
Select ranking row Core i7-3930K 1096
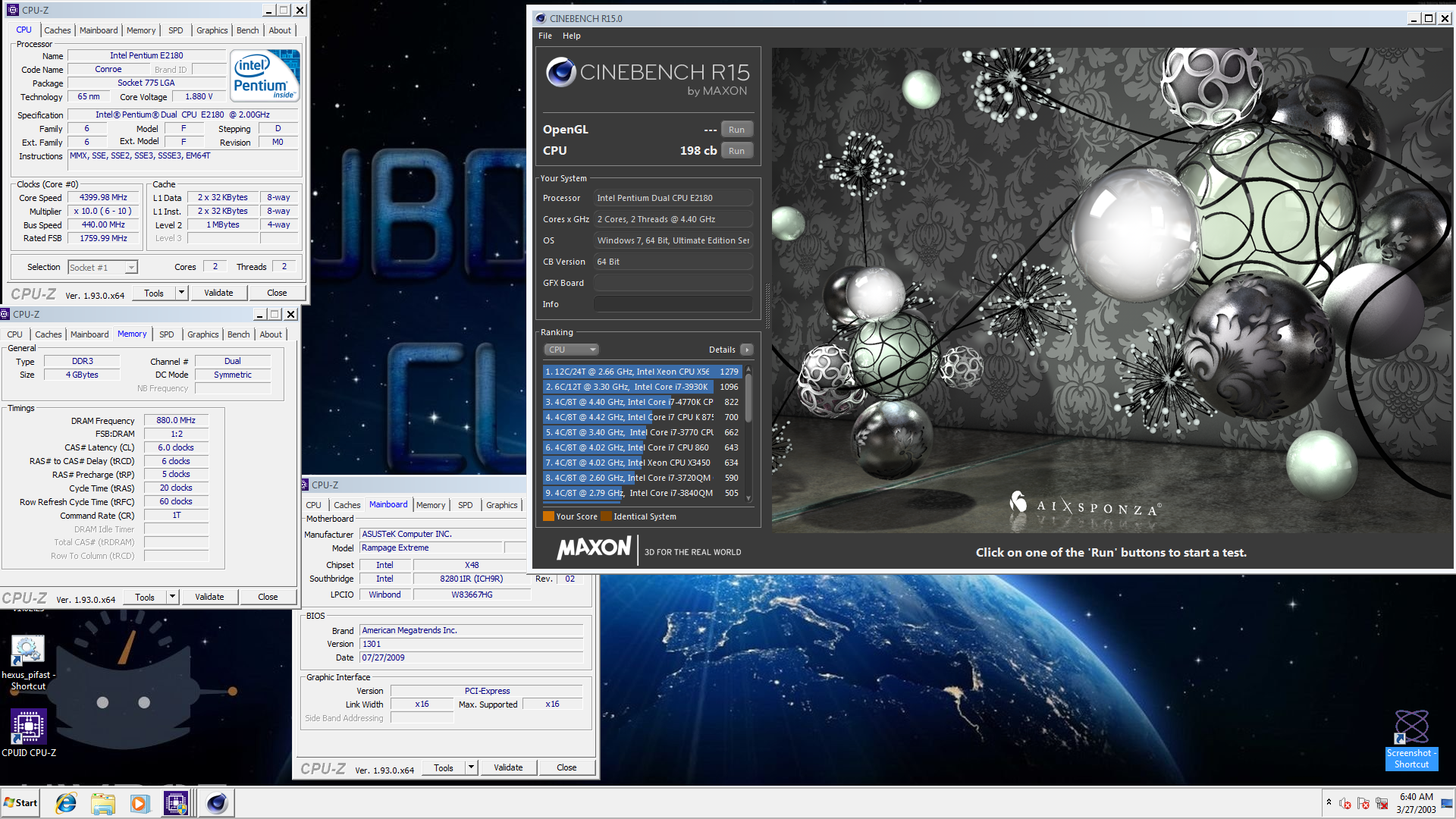click(x=642, y=387)
